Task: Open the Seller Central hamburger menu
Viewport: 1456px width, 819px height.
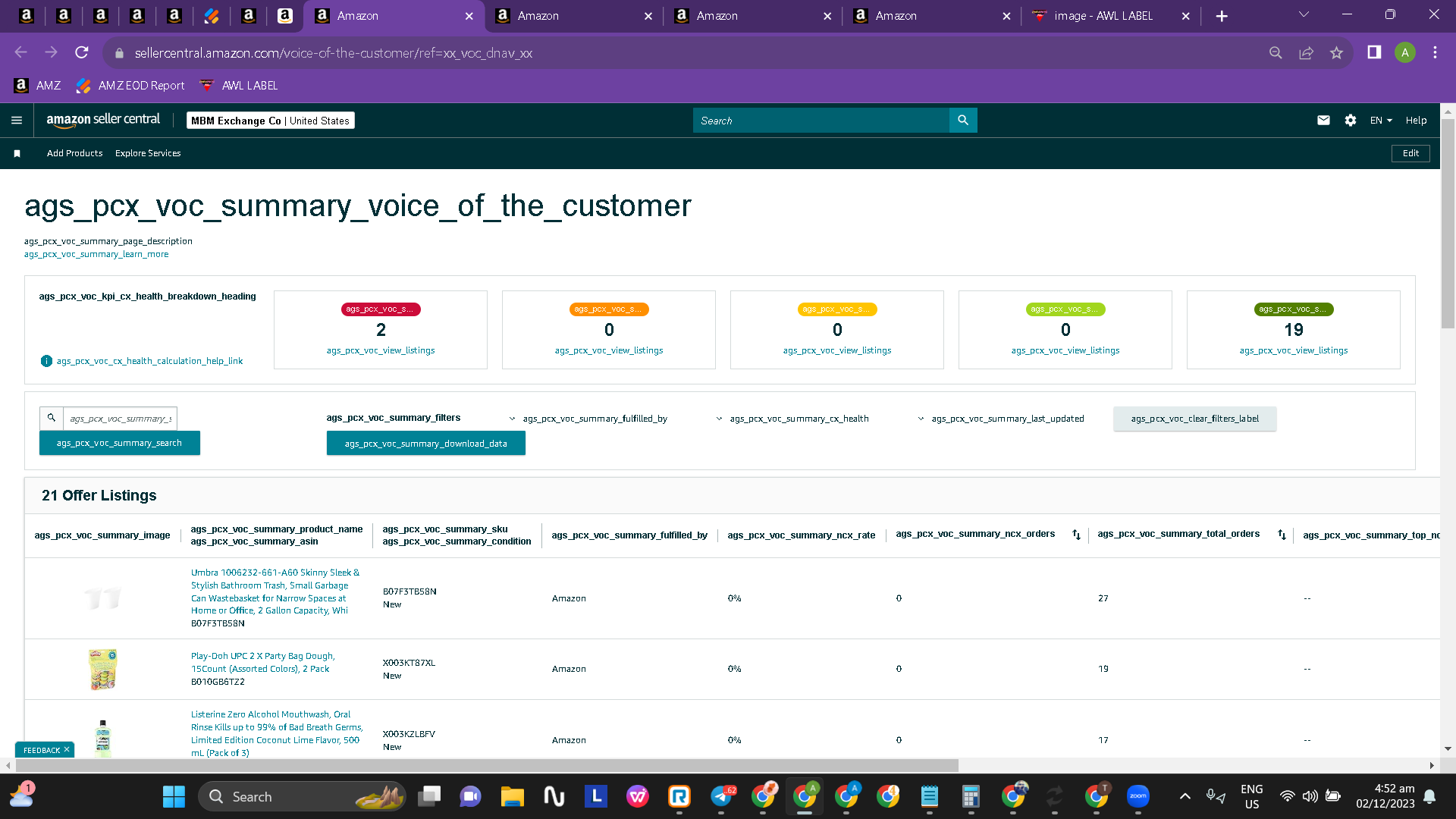Action: coord(17,120)
